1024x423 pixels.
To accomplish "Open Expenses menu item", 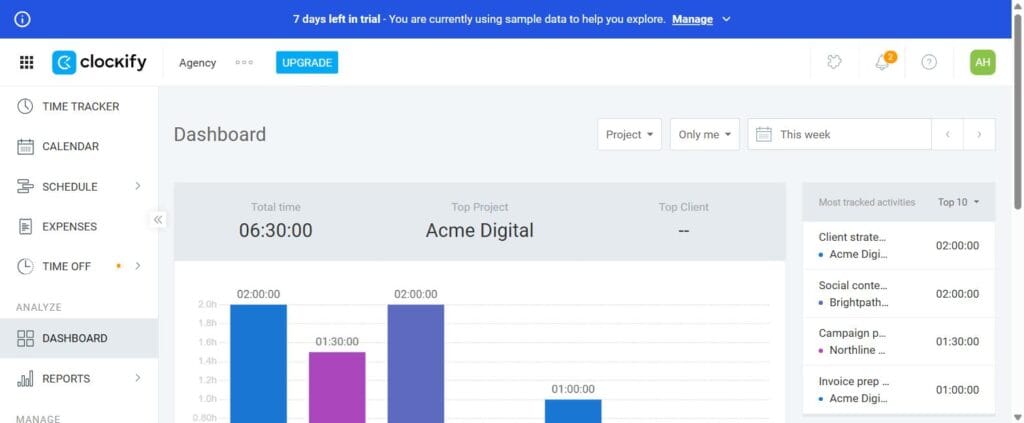I will tap(79, 227).
